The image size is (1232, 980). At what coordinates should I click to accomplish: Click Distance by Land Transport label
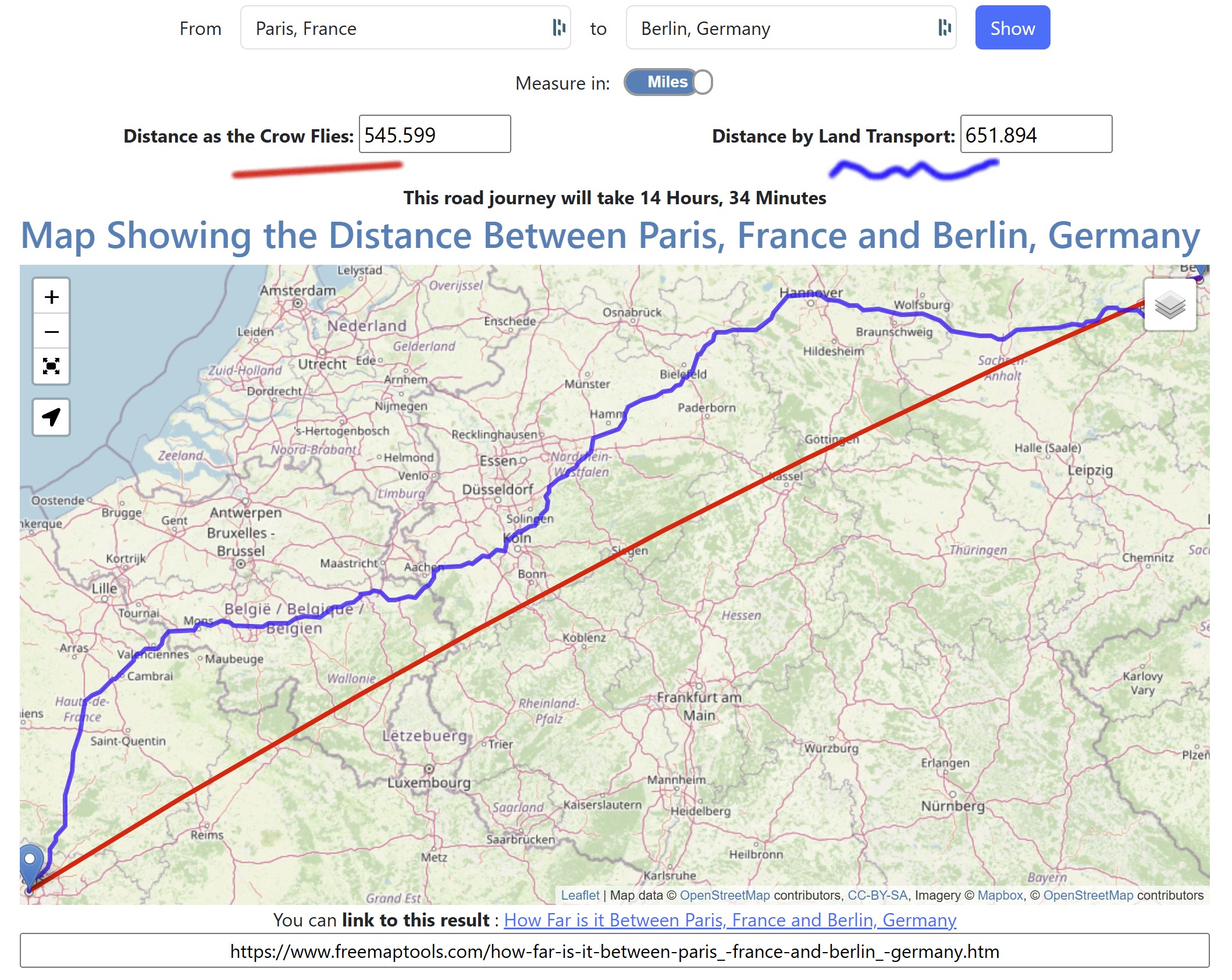pos(834,136)
